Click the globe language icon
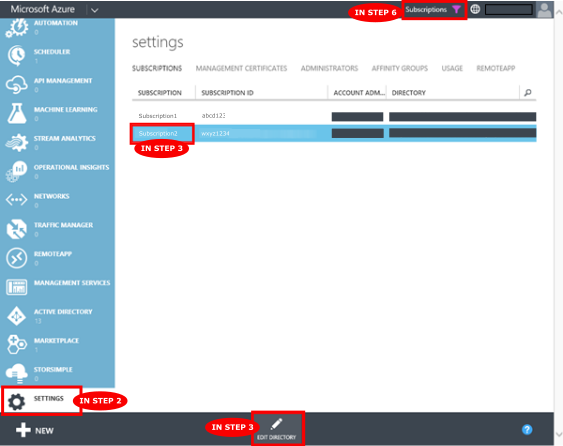This screenshot has width=563, height=446. click(475, 9)
